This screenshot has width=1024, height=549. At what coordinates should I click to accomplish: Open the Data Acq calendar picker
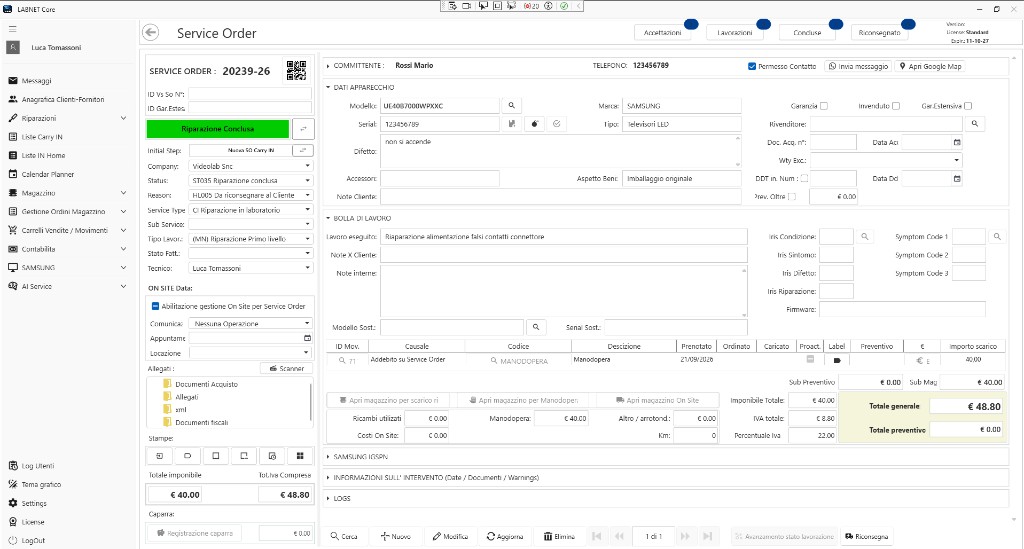957,142
